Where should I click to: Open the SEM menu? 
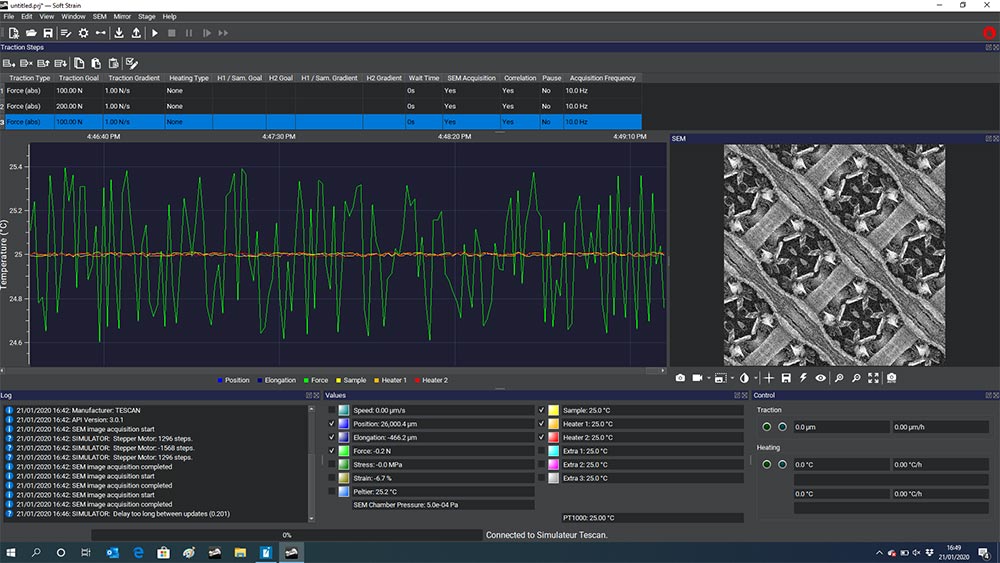(x=99, y=17)
